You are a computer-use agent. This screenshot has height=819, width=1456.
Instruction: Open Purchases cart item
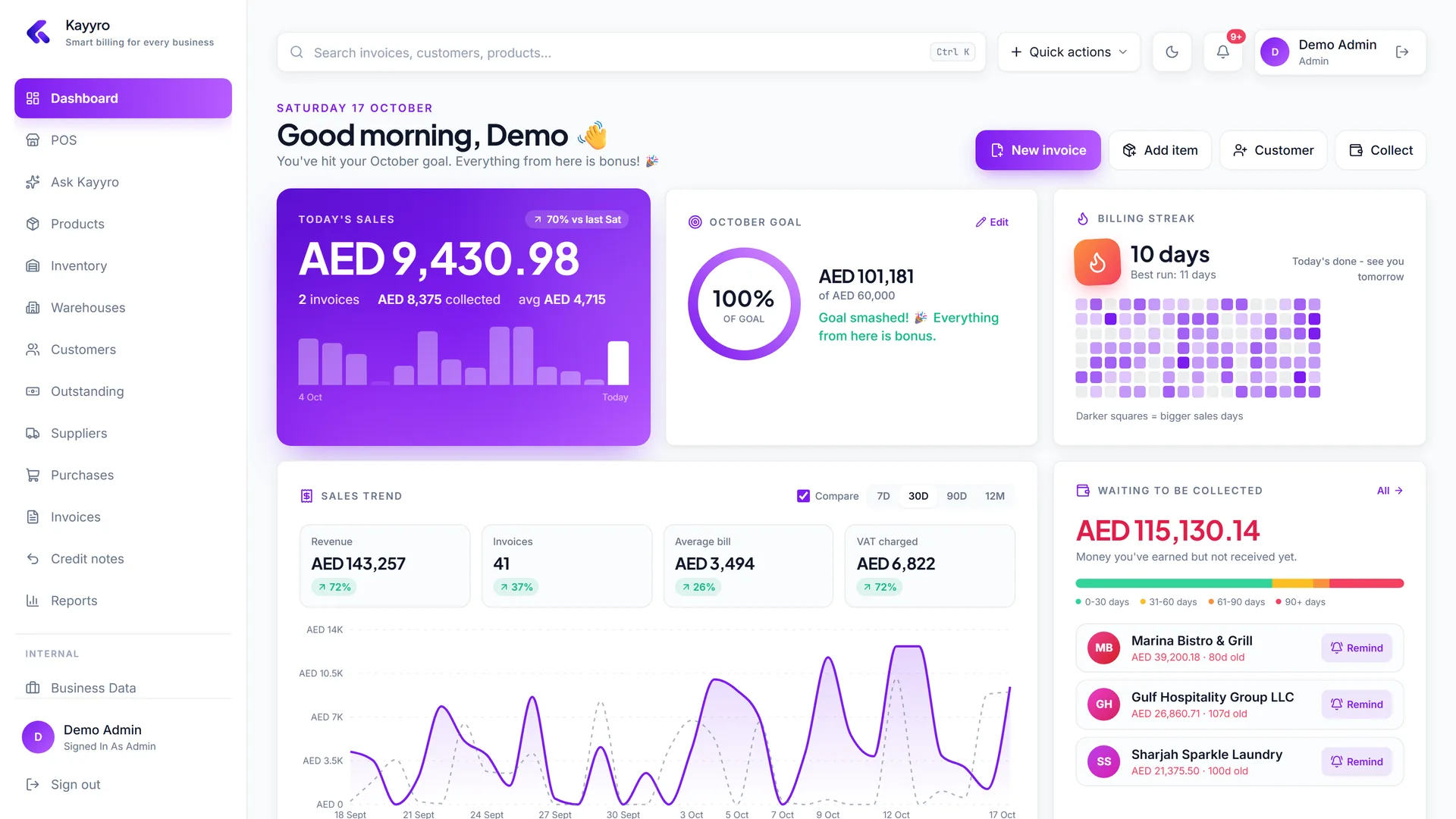coord(123,475)
